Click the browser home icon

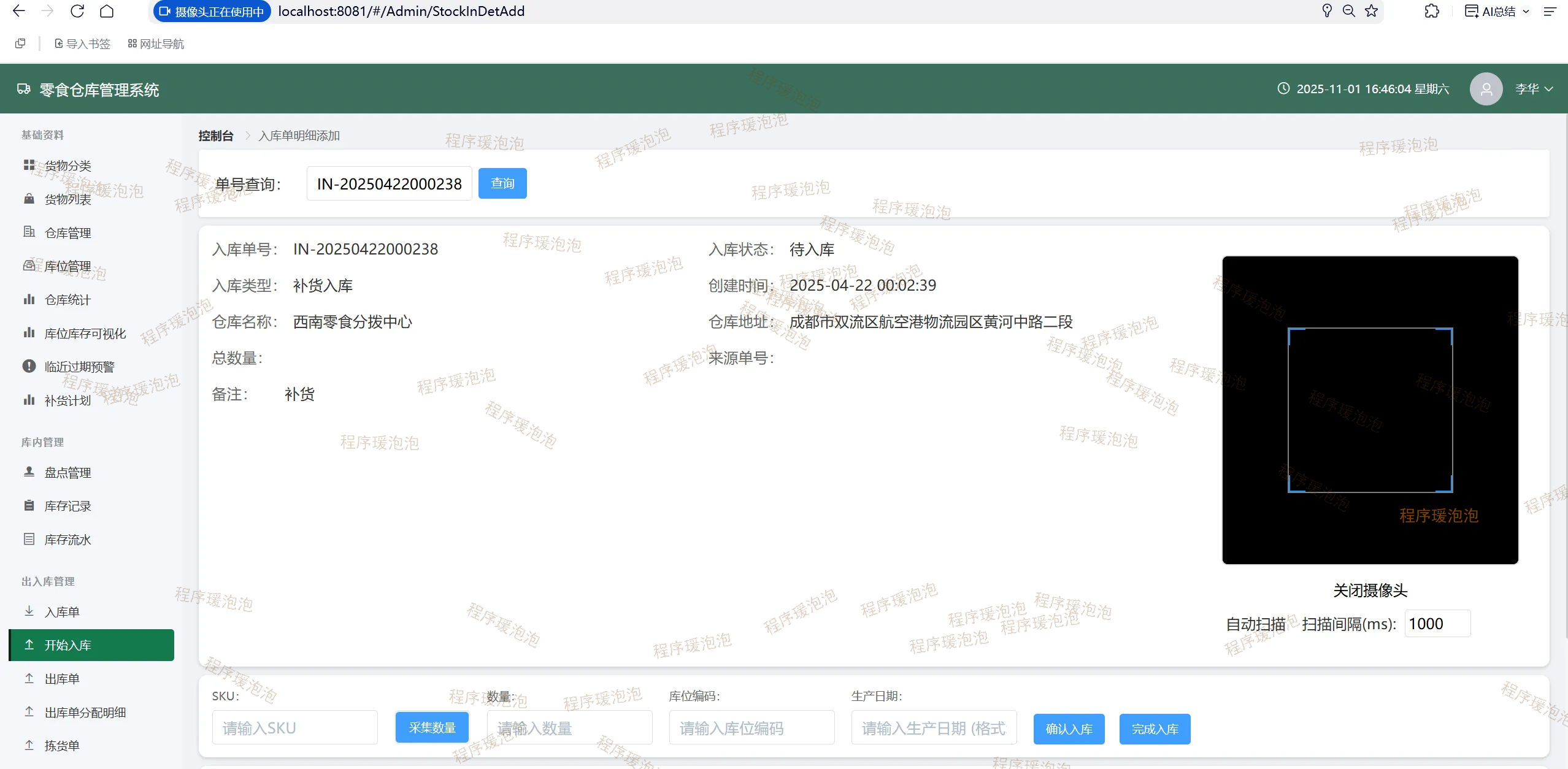click(107, 11)
